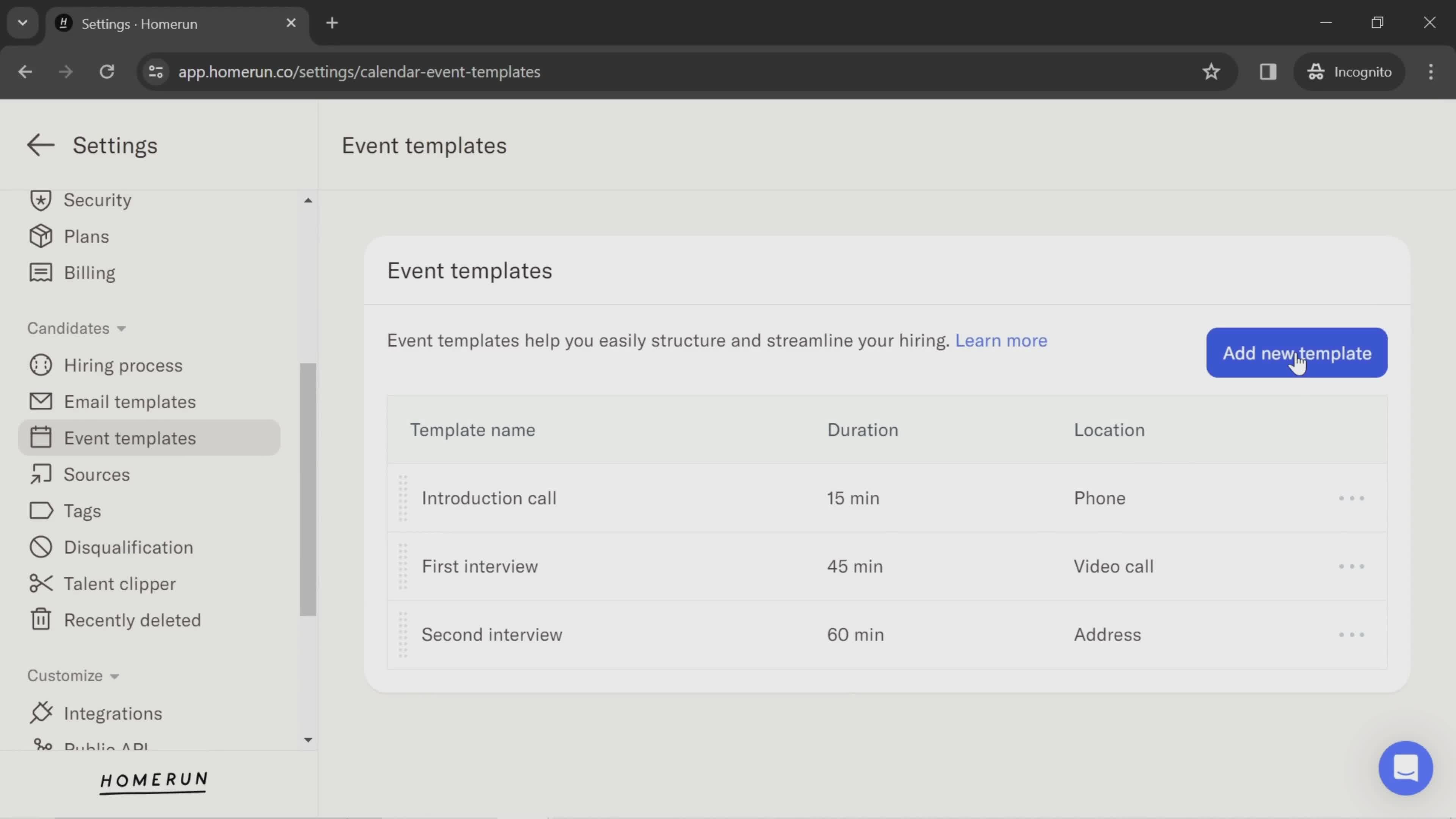This screenshot has width=1456, height=819.
Task: Click the 45 min duration cell
Action: [855, 566]
